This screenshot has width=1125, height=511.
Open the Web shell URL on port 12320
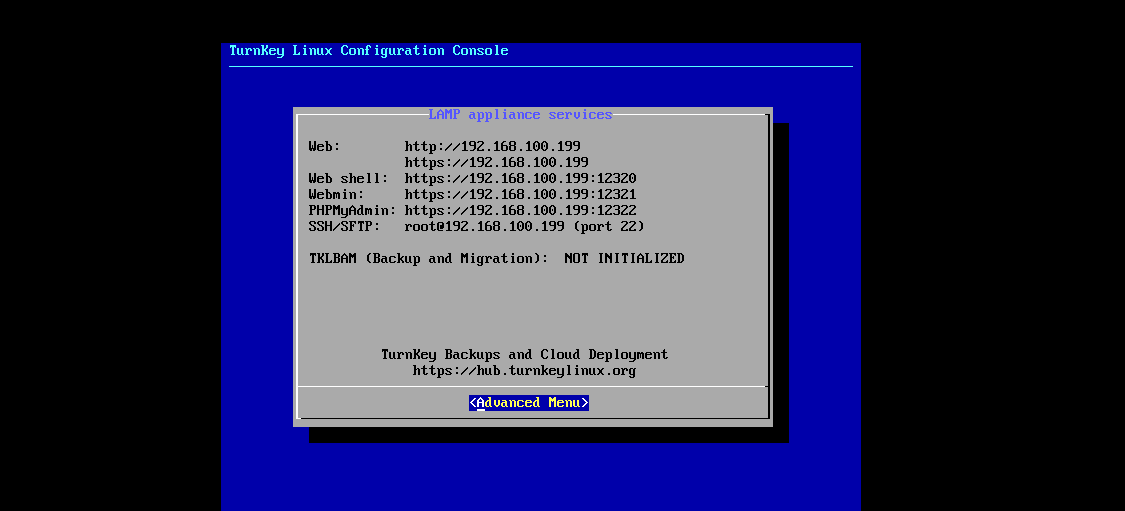click(520, 178)
